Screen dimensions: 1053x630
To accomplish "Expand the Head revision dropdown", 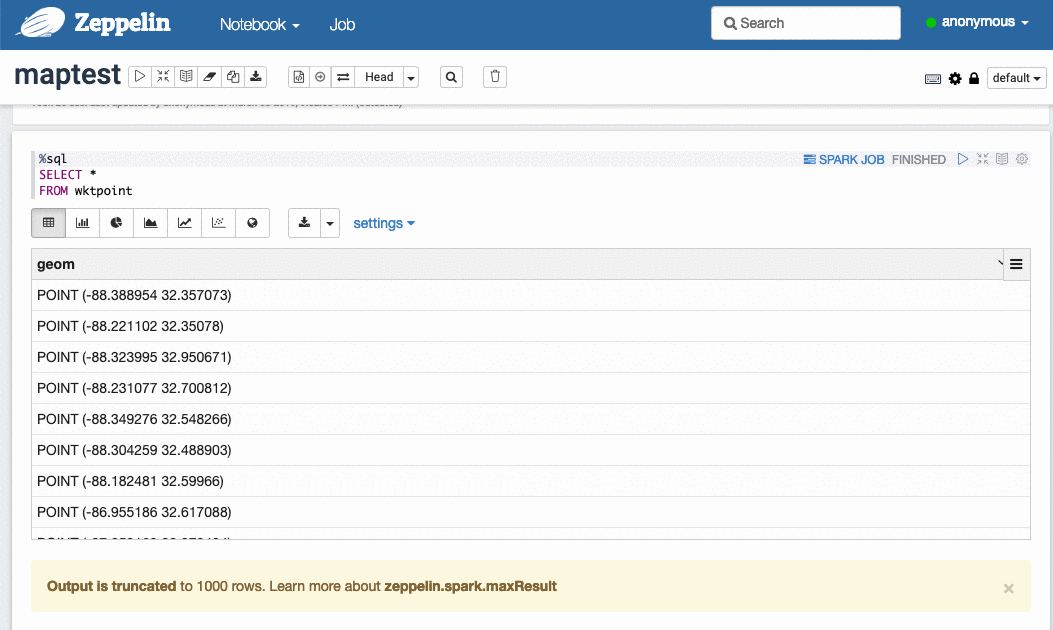I will point(411,77).
